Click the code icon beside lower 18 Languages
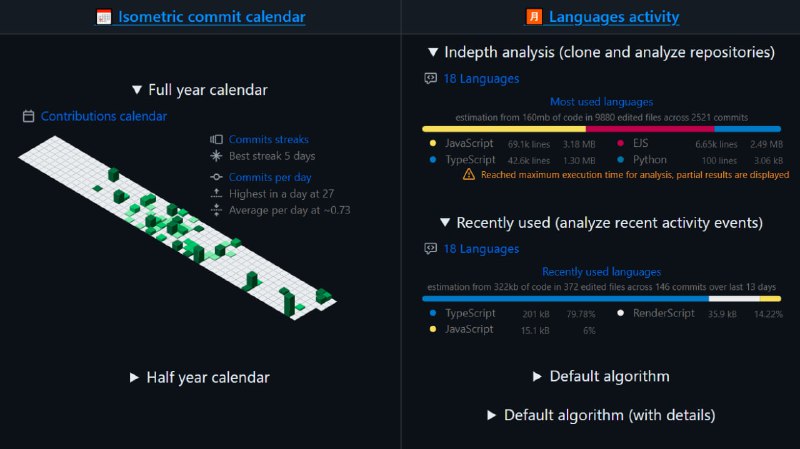This screenshot has height=449, width=800. (x=431, y=248)
